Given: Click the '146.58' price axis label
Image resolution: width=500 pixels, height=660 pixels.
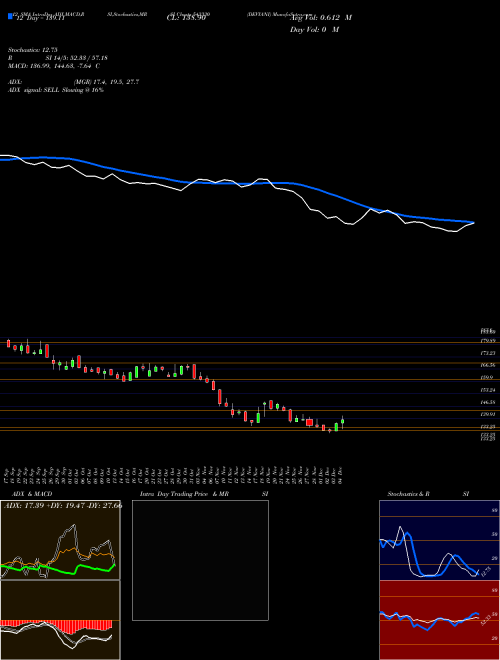Looking at the screenshot, I should pyautogui.click(x=488, y=402).
